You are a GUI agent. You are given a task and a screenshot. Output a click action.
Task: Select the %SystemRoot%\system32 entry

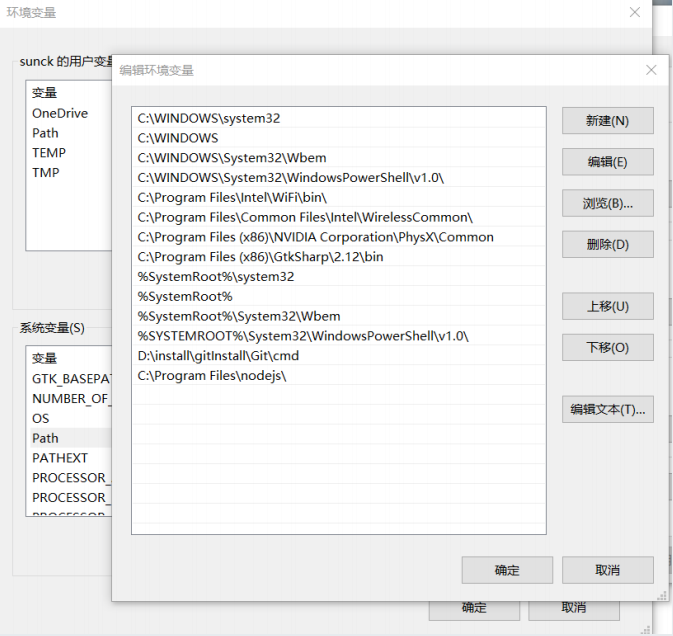click(x=339, y=276)
